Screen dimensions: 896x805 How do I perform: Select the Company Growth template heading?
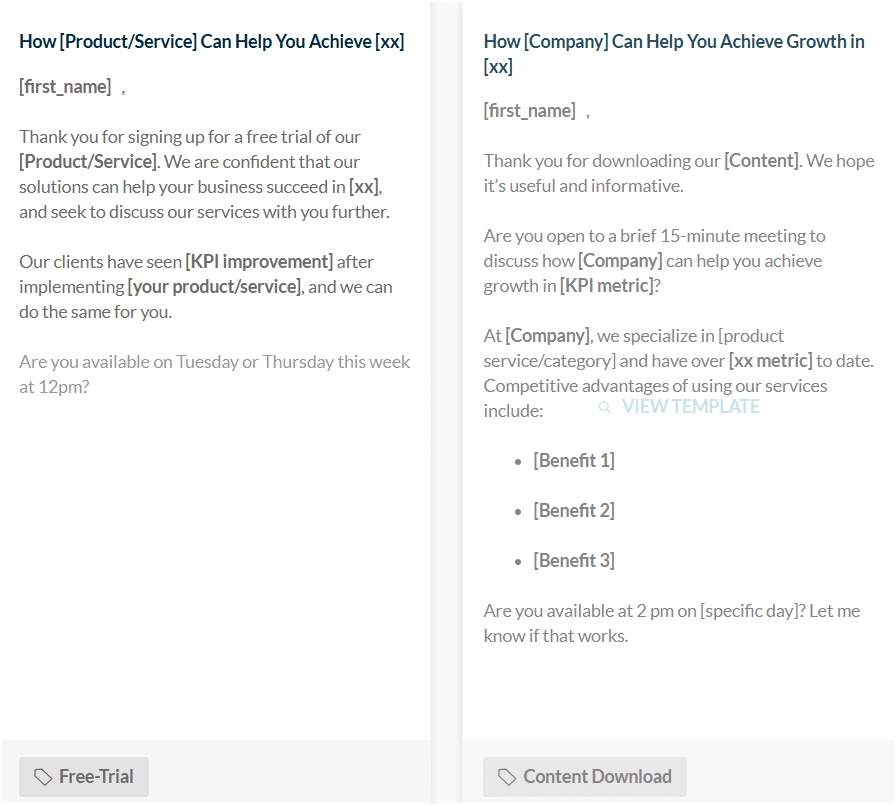[674, 54]
